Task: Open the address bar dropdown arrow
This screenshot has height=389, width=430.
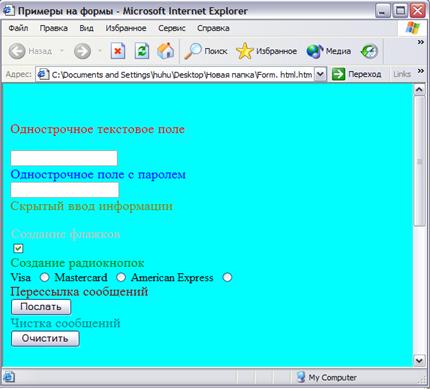Action: (320, 74)
